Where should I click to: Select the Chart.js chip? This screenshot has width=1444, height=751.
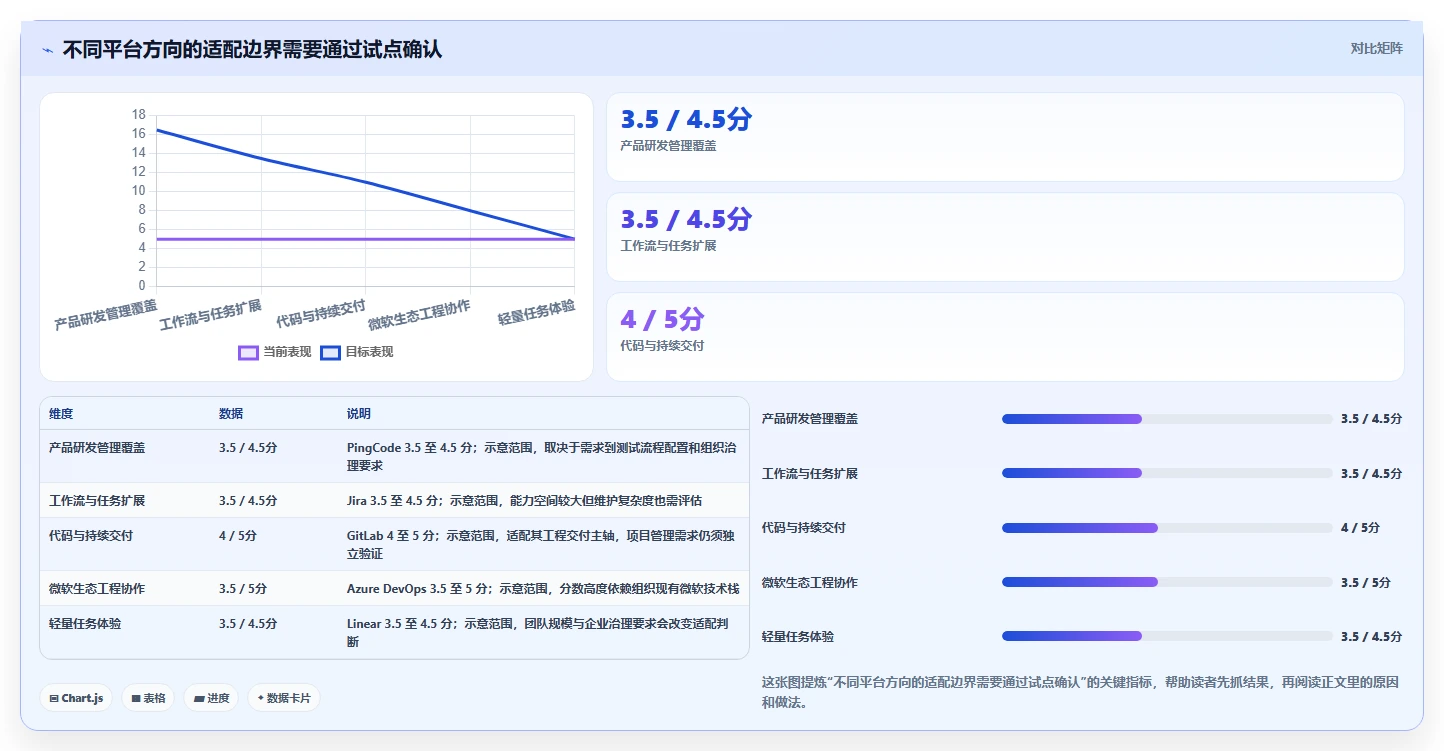tap(76, 698)
